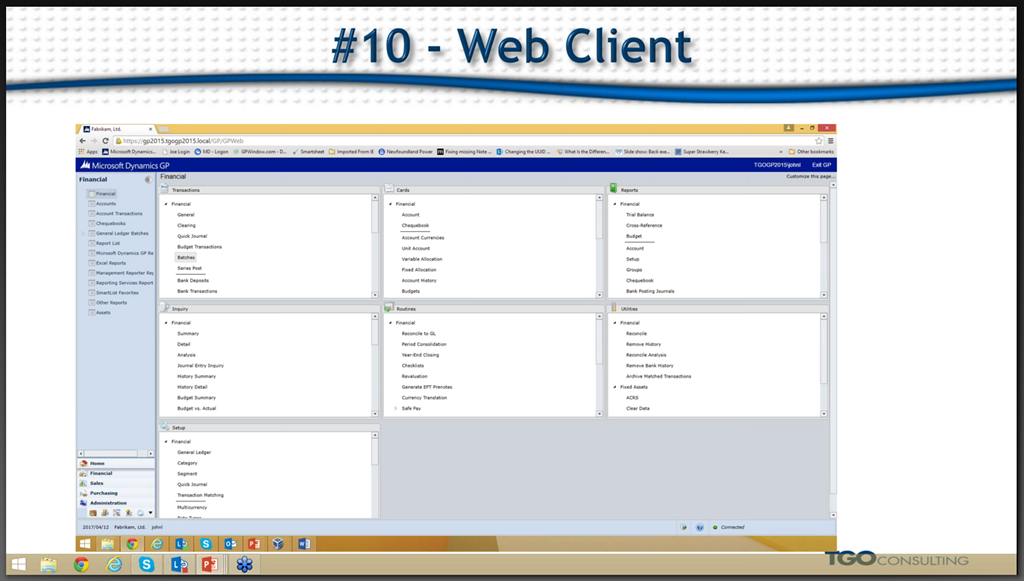This screenshot has width=1024, height=581.
Task: Collapse the Financial navigation pane arrow
Action: coord(149,180)
